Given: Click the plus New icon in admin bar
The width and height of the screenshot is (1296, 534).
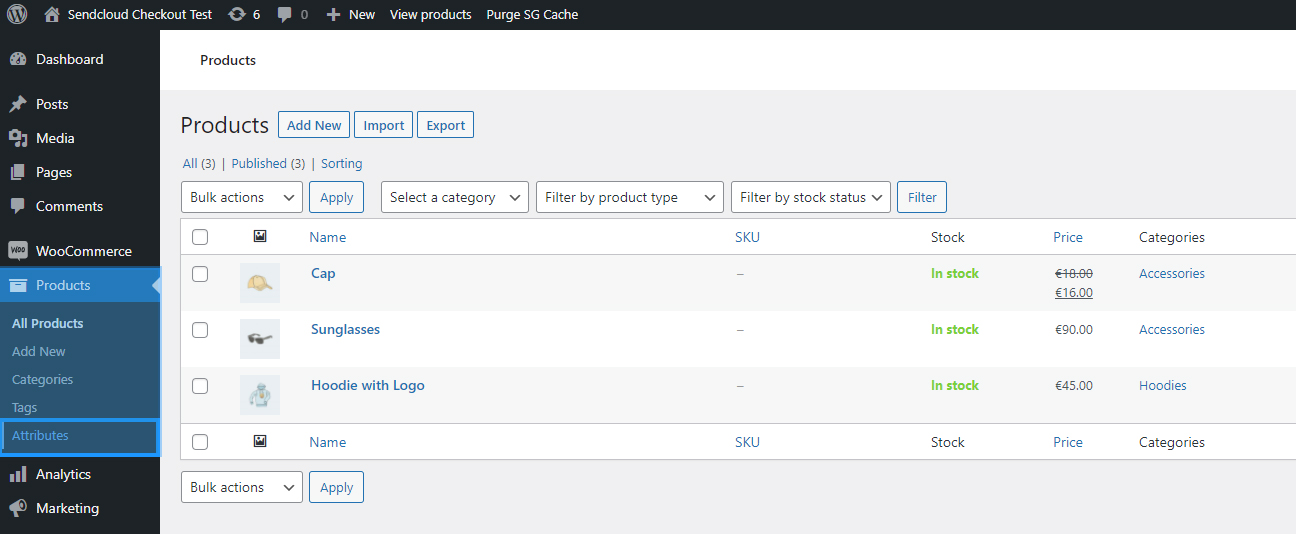Looking at the screenshot, I should click(x=334, y=15).
